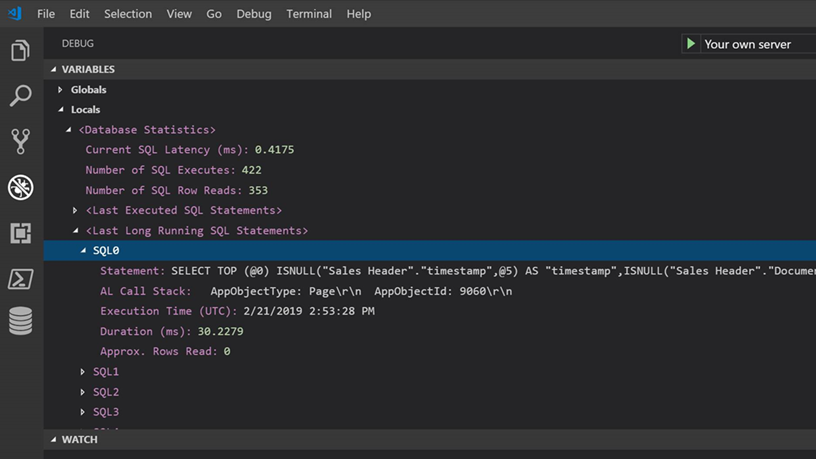The height and width of the screenshot is (459, 816).
Task: Select 'Current SQL Latency (ms): 0.4175' row
Action: 430,150
